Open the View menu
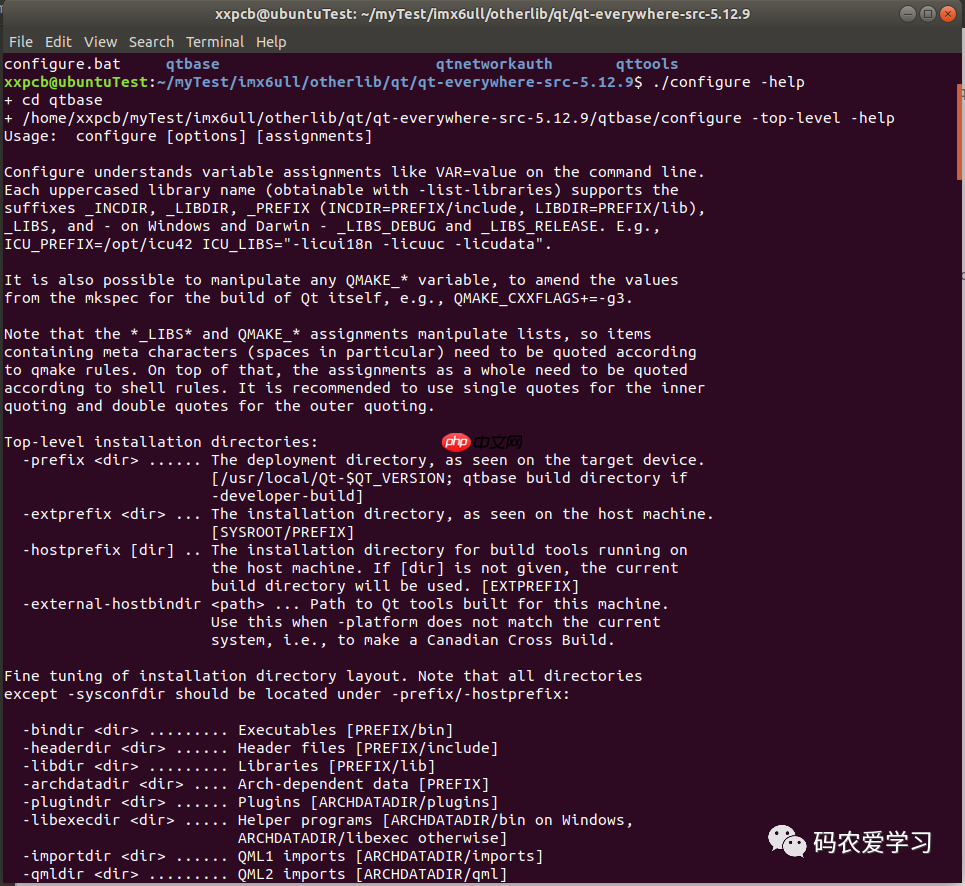 pyautogui.click(x=100, y=42)
